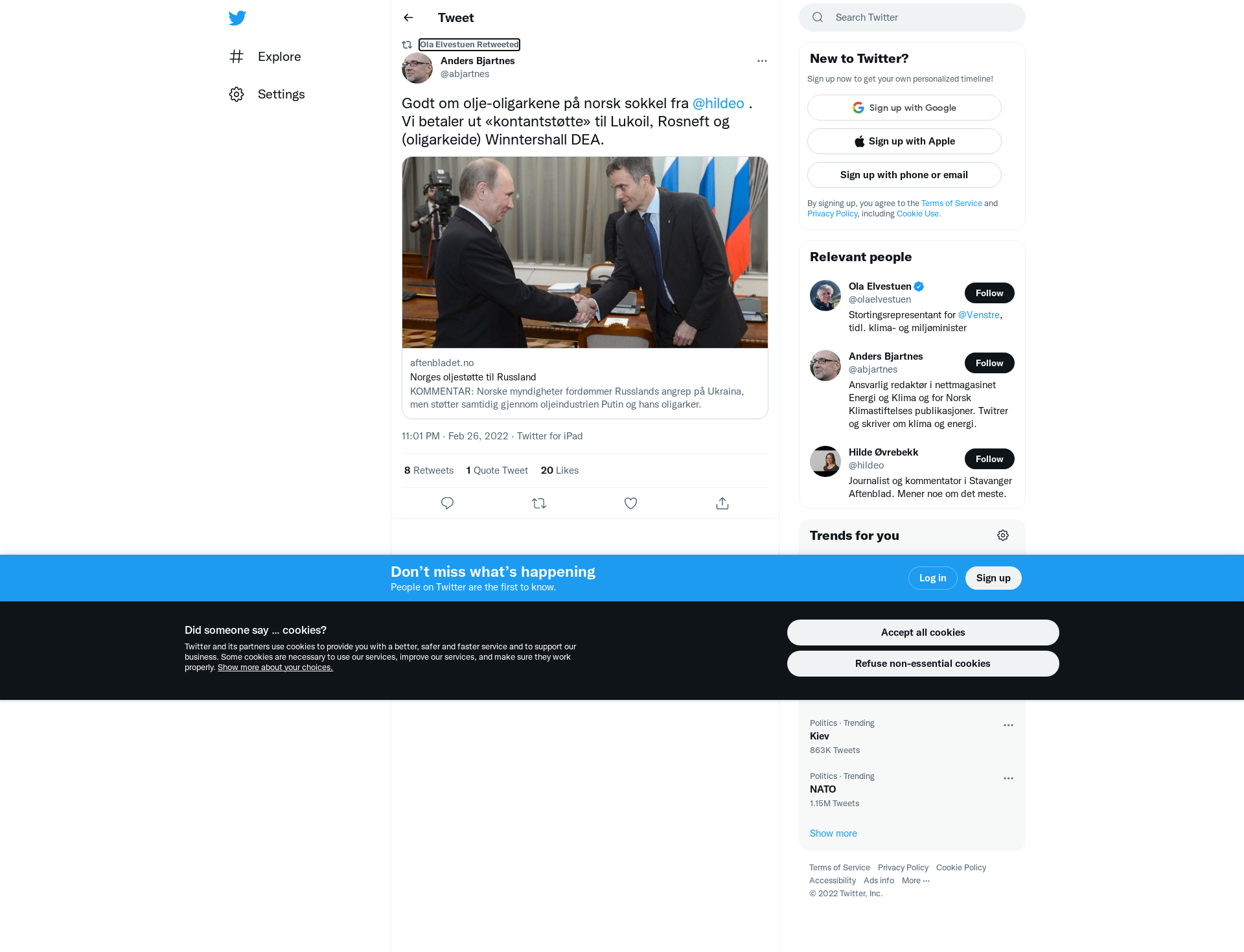Image resolution: width=1244 pixels, height=952 pixels.
Task: Follow Hilde Øvrebekk
Action: [x=989, y=459]
